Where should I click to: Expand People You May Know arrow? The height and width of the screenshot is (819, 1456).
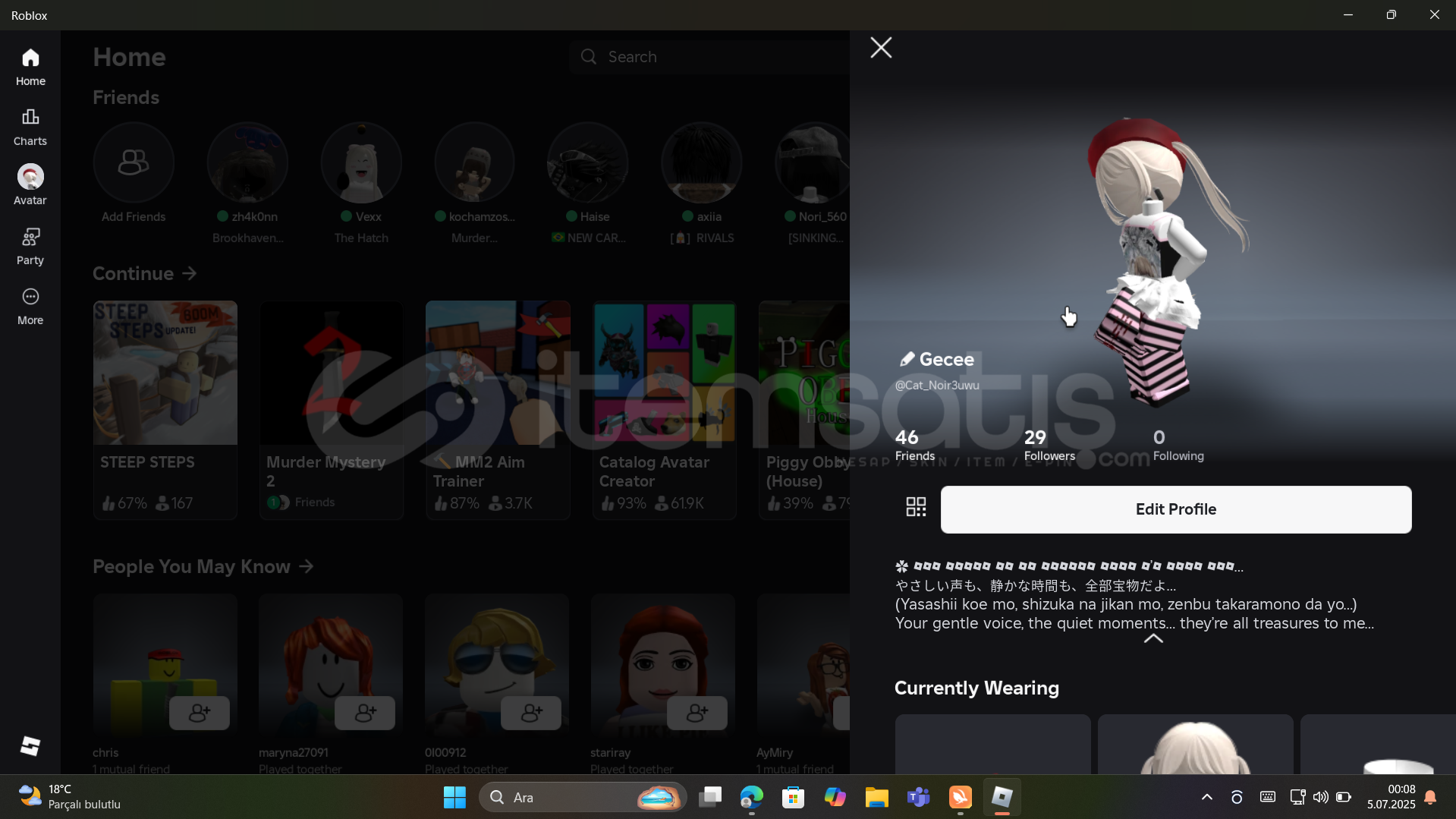click(306, 567)
